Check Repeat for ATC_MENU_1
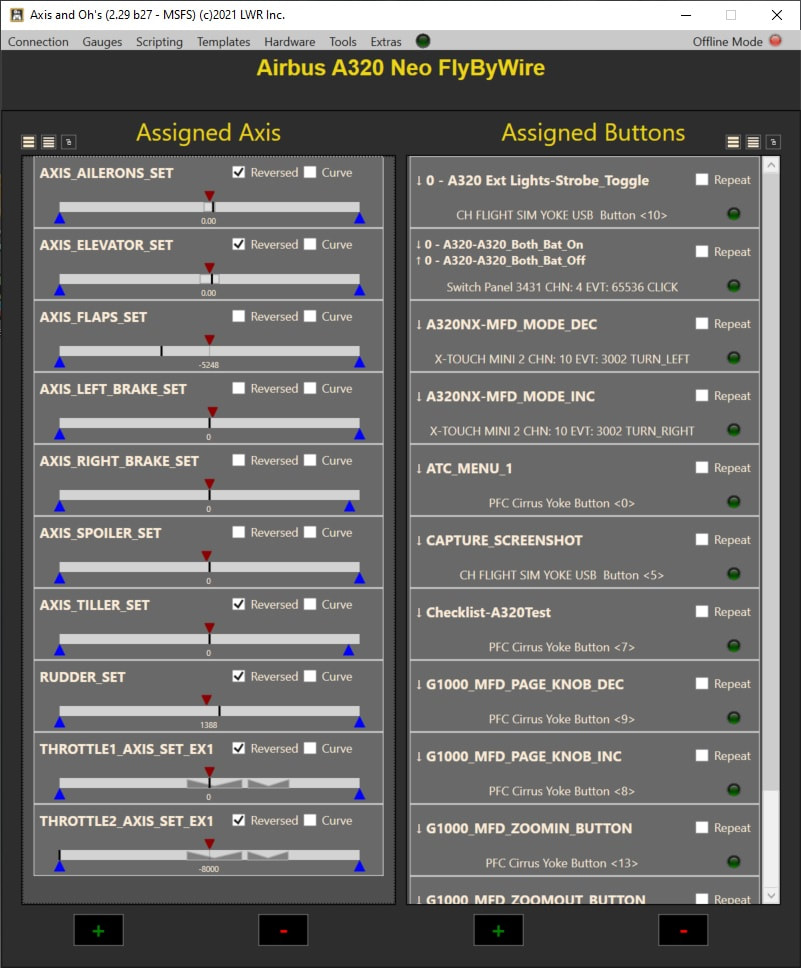 click(702, 468)
